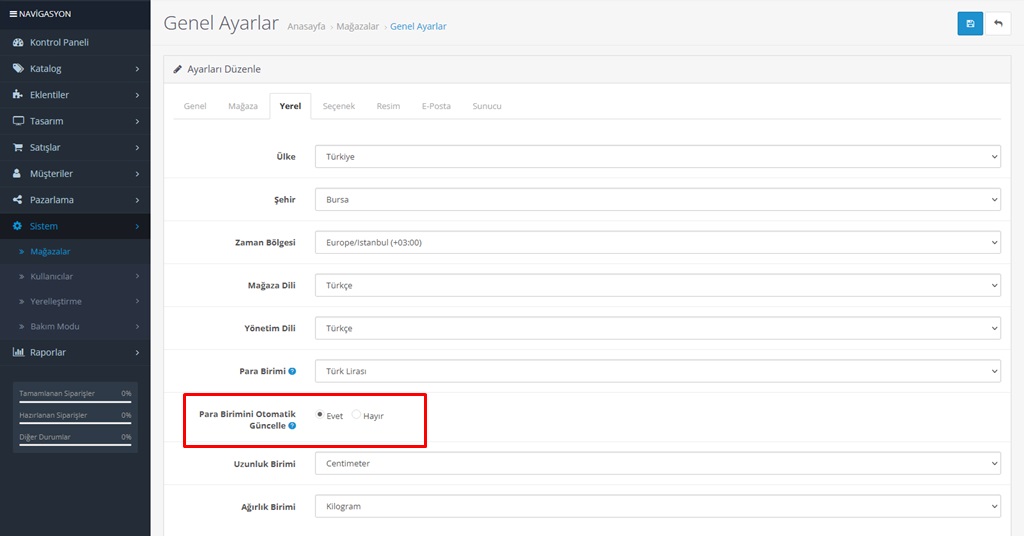Click the Müşteriler user icon
This screenshot has width=1024, height=536.
coord(18,174)
